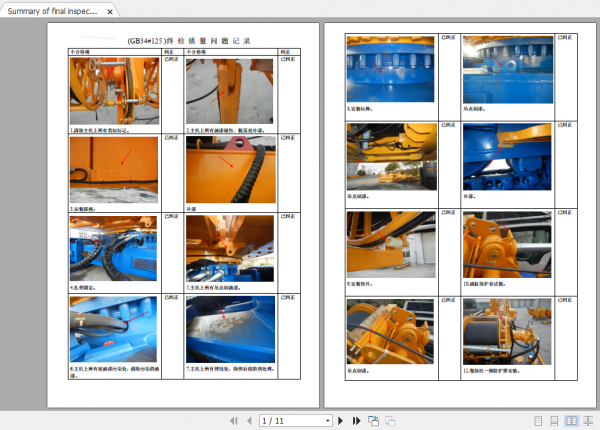
Task: Click the photo above caption 9 on right page
Action: pos(391,244)
